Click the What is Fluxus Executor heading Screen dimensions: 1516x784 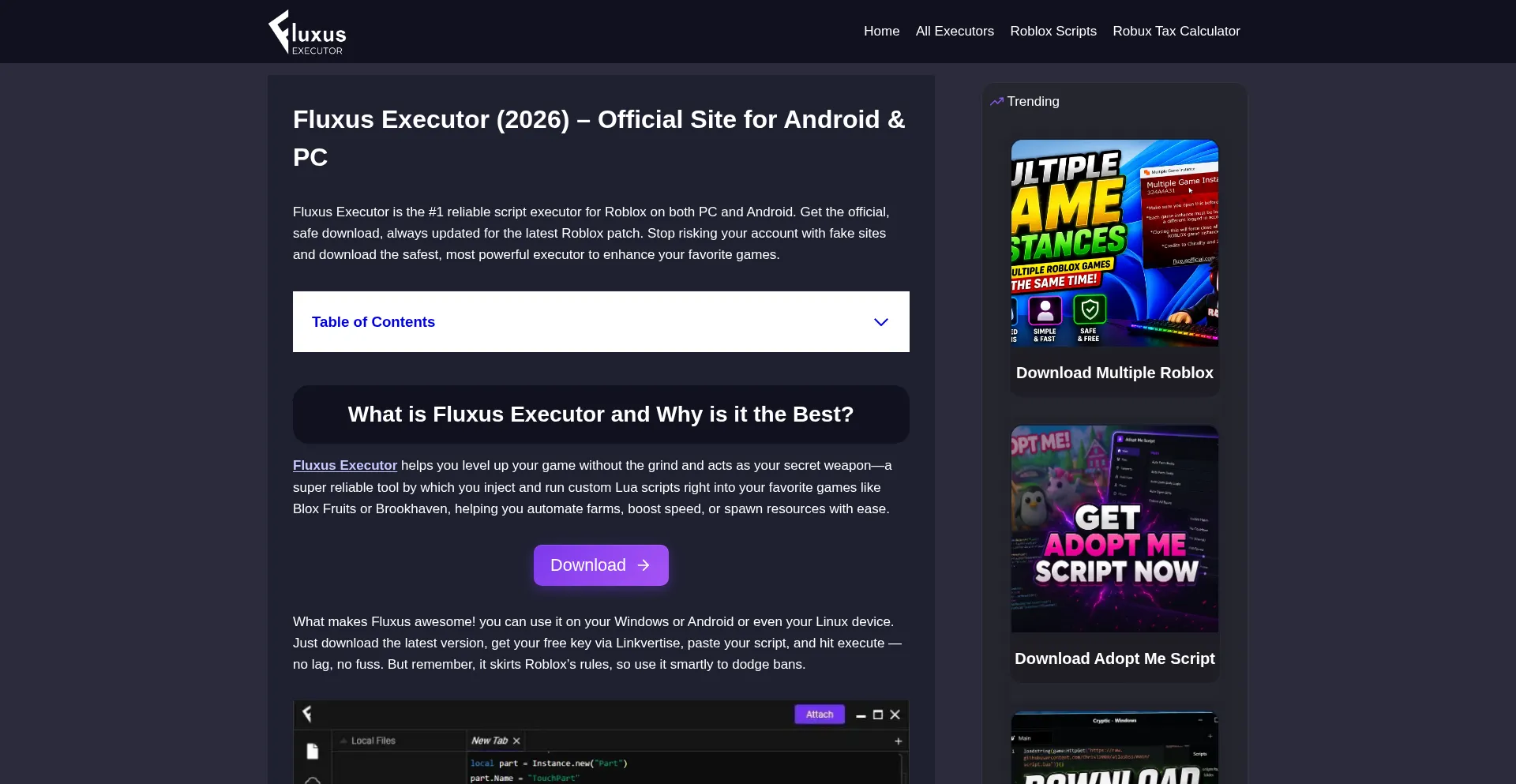(601, 415)
